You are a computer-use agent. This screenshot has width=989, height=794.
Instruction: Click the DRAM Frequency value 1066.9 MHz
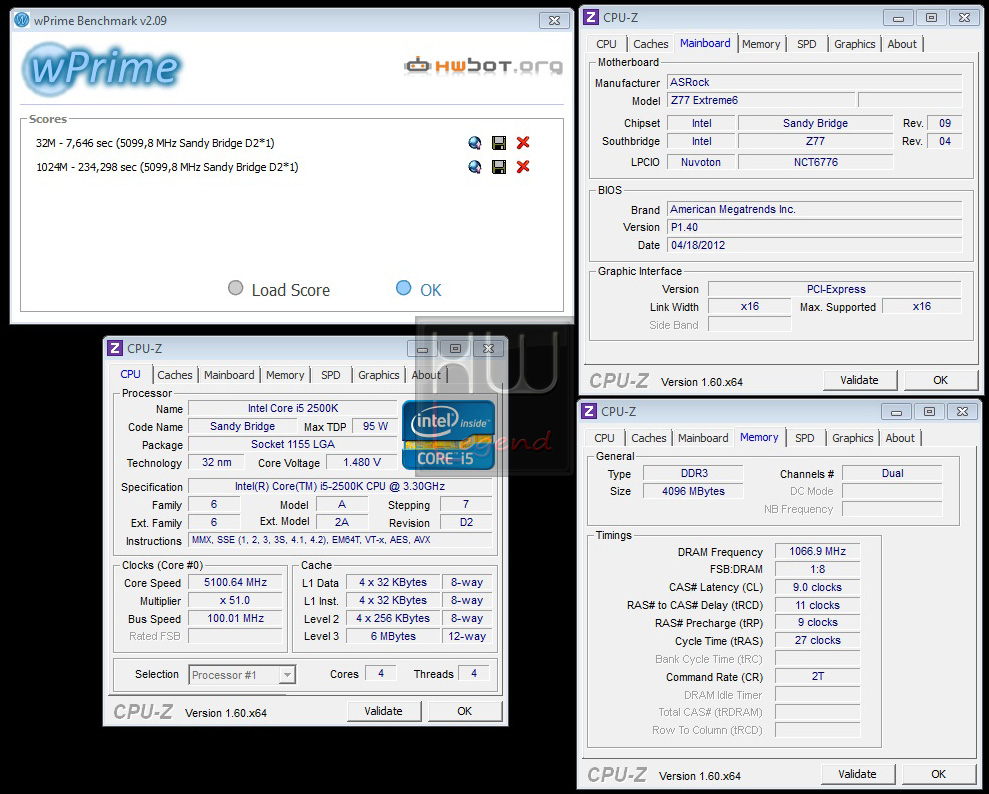pyautogui.click(x=817, y=552)
